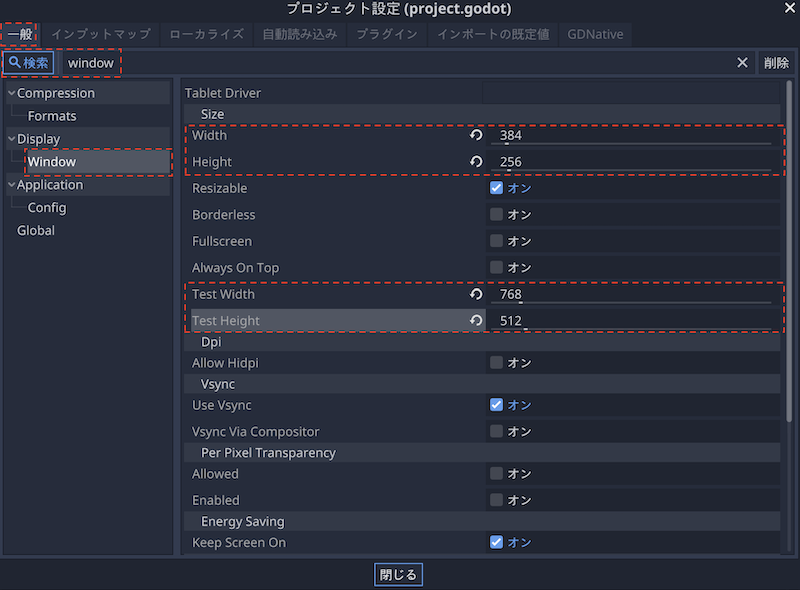Toggle the Use Vsync checkbox

(496, 405)
